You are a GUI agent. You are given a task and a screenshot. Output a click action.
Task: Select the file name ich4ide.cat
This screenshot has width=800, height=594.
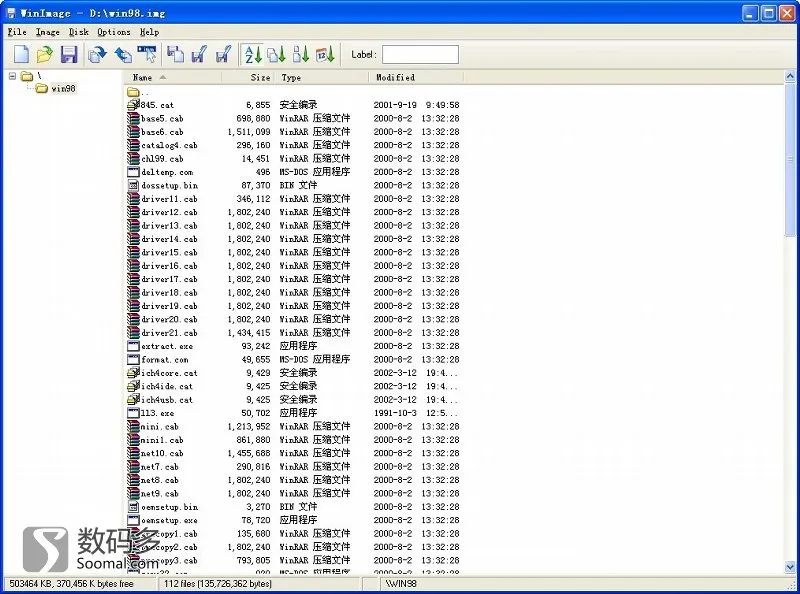click(167, 386)
